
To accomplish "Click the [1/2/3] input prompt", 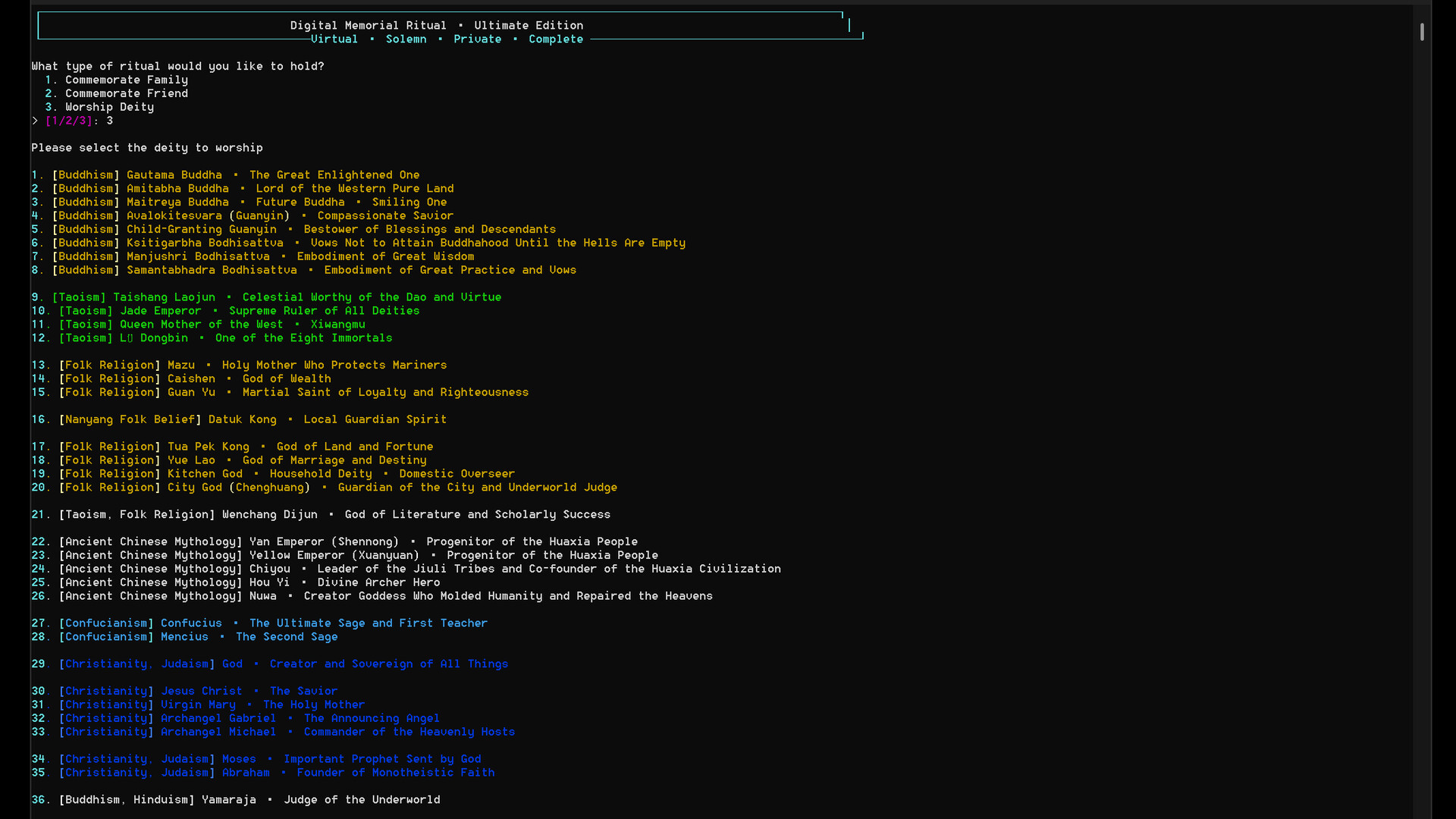I will [x=68, y=121].
